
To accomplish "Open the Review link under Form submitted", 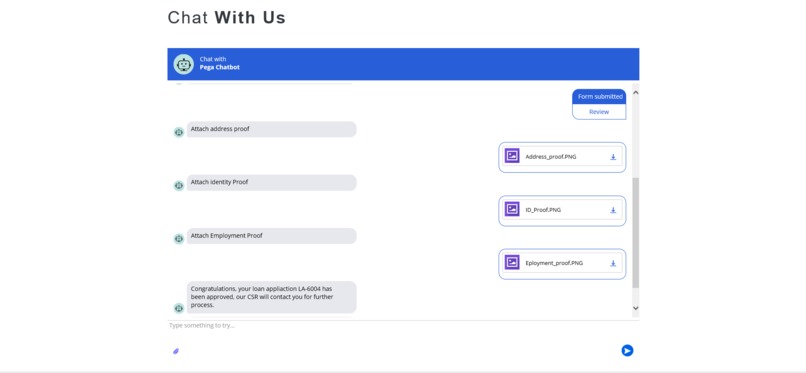I will click(599, 112).
